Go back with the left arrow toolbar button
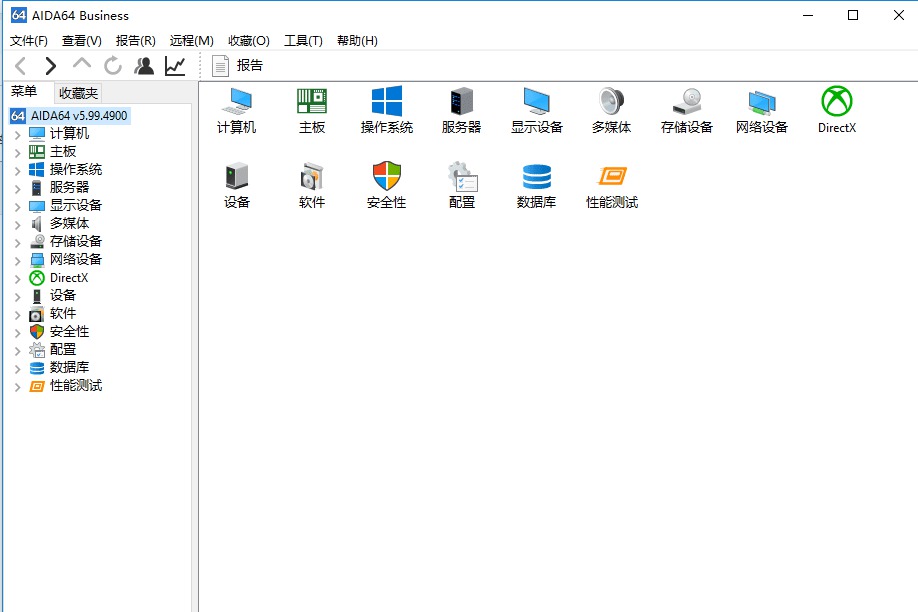Image resolution: width=918 pixels, height=612 pixels. tap(20, 66)
